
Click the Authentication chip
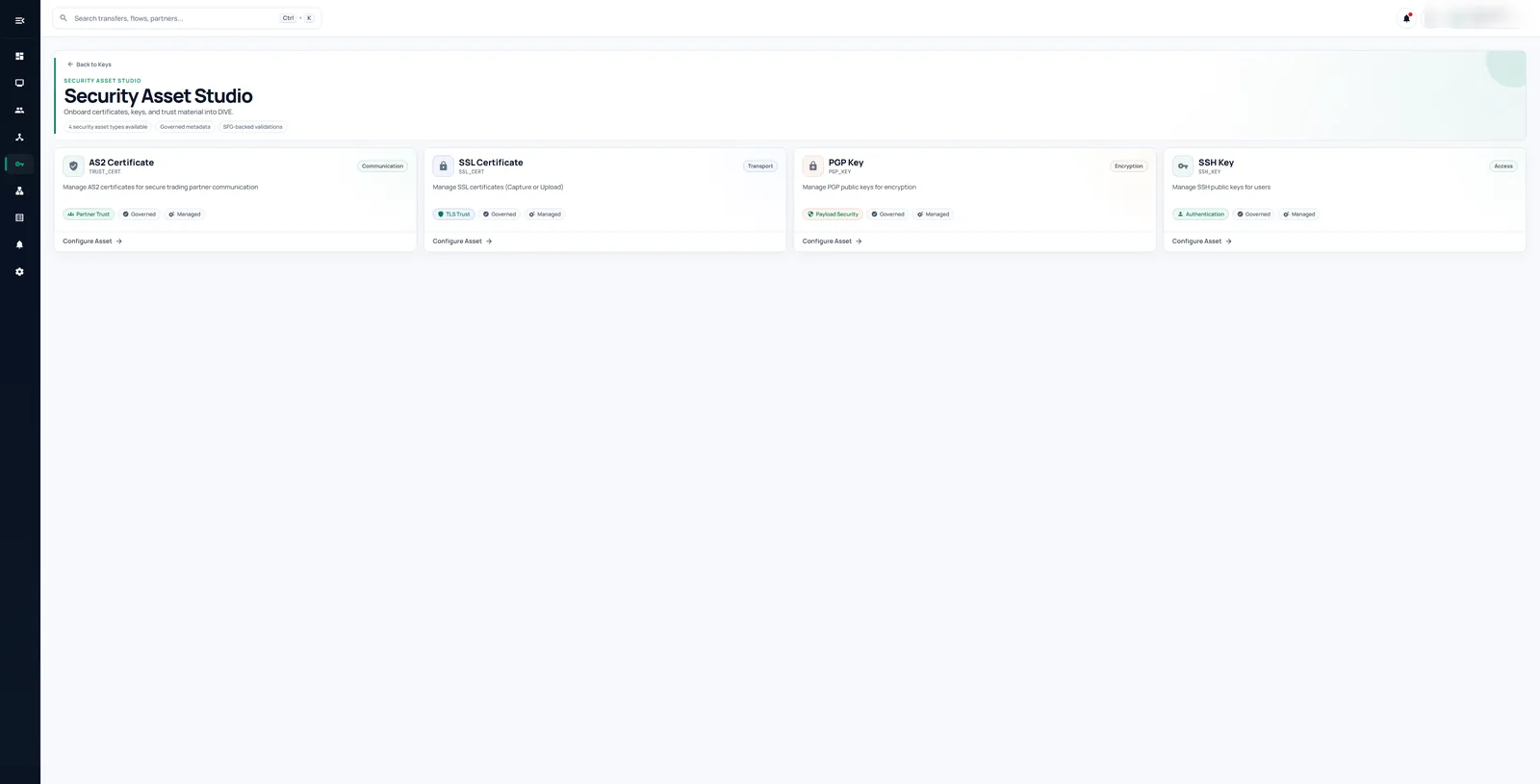pos(1200,215)
